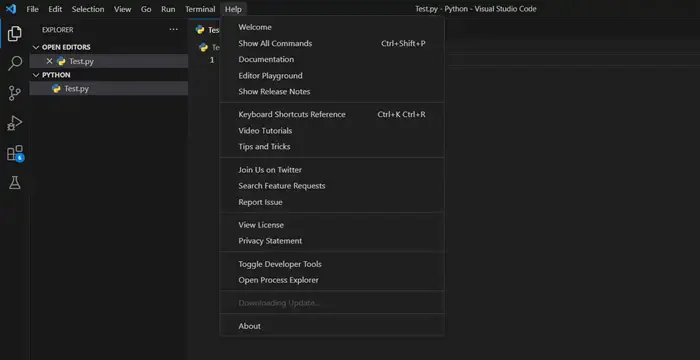The height and width of the screenshot is (360, 700).
Task: Open the Selection menu
Action: click(x=88, y=9)
